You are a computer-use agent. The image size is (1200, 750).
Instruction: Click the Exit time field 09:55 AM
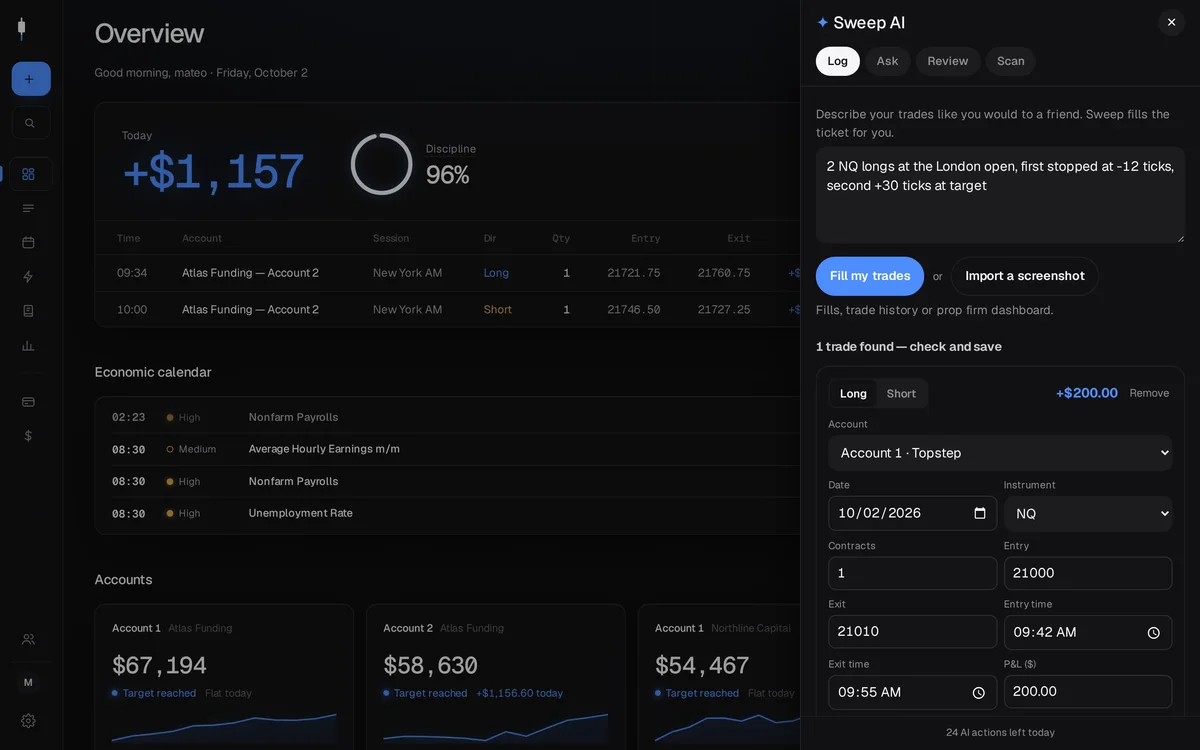(912, 692)
